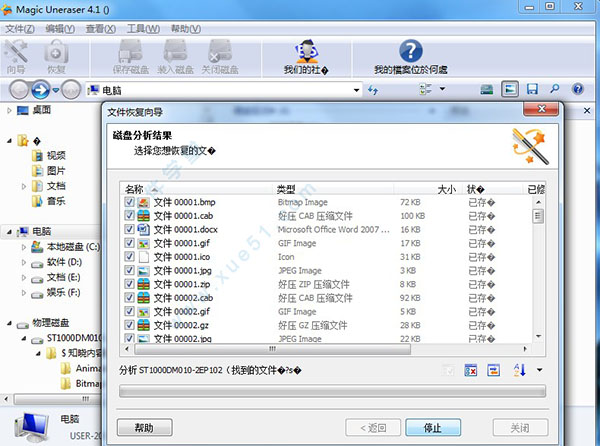
Task: Click the disk drive icon in navigation bar
Action: click(486, 90)
